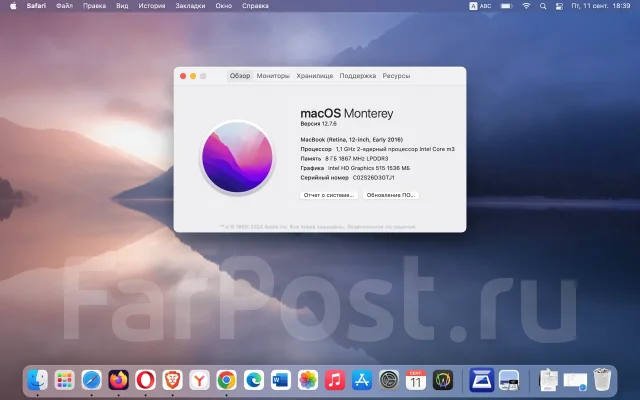Viewport: 640px width, 400px height.
Task: Close the About This Mac window
Action: 183,76
